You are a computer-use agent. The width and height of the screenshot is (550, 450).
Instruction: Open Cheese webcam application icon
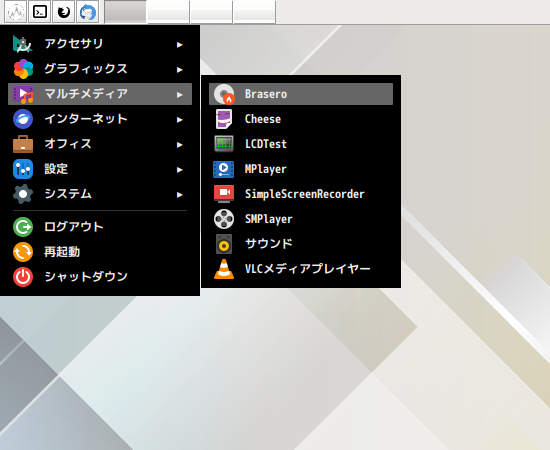[224, 119]
